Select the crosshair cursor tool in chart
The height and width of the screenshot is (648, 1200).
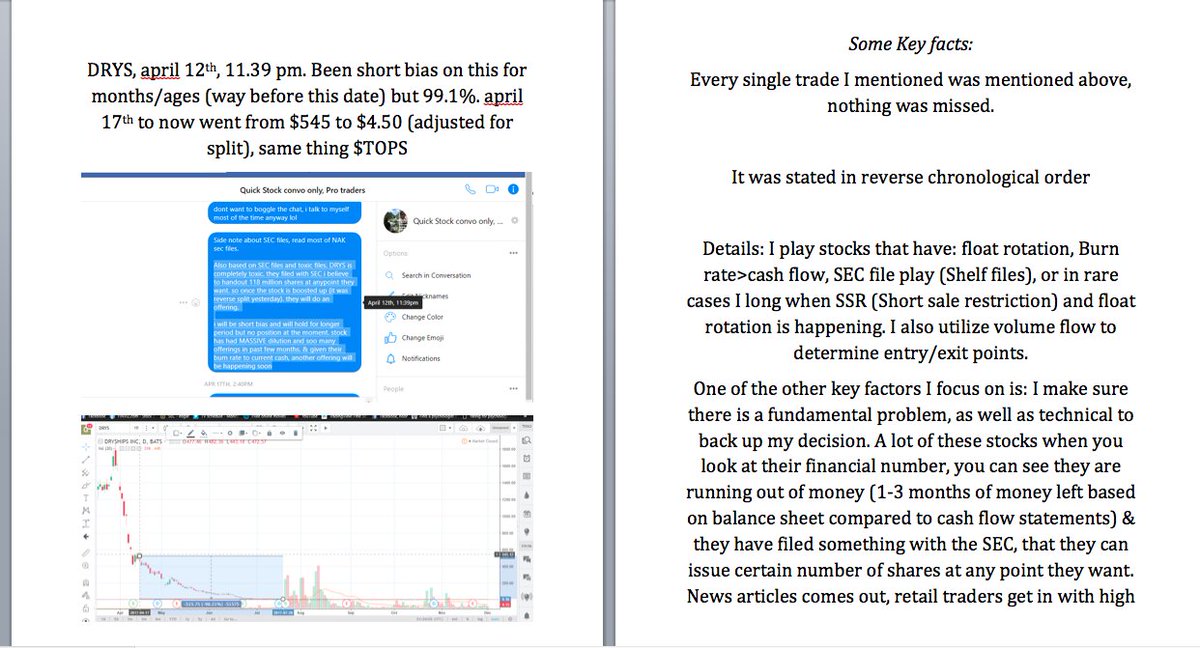[86, 447]
